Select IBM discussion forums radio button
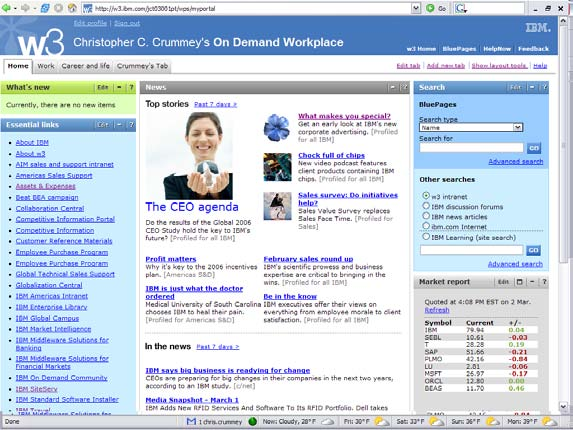573x430 pixels. (x=426, y=206)
